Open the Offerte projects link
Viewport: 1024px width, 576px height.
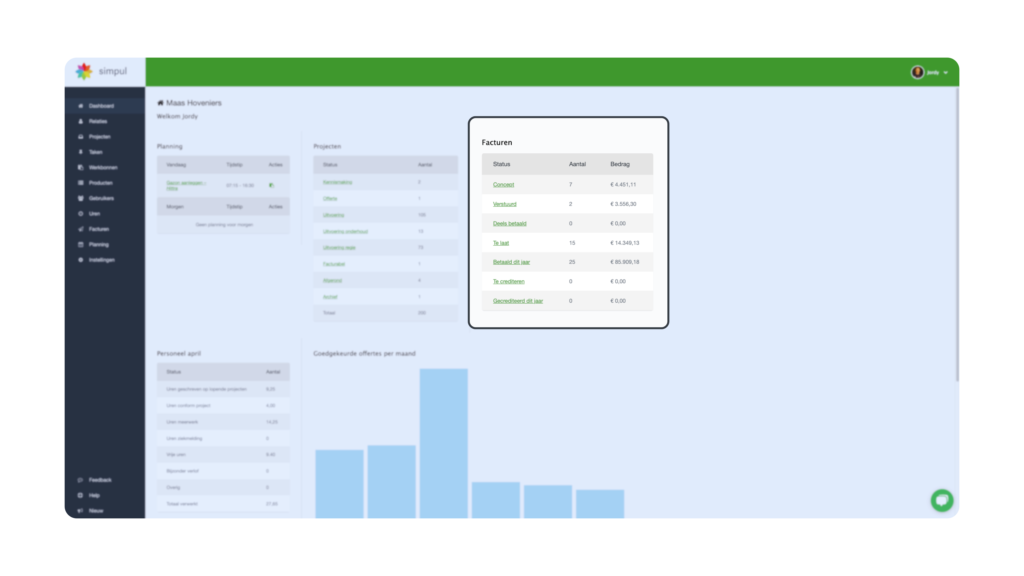330,199
